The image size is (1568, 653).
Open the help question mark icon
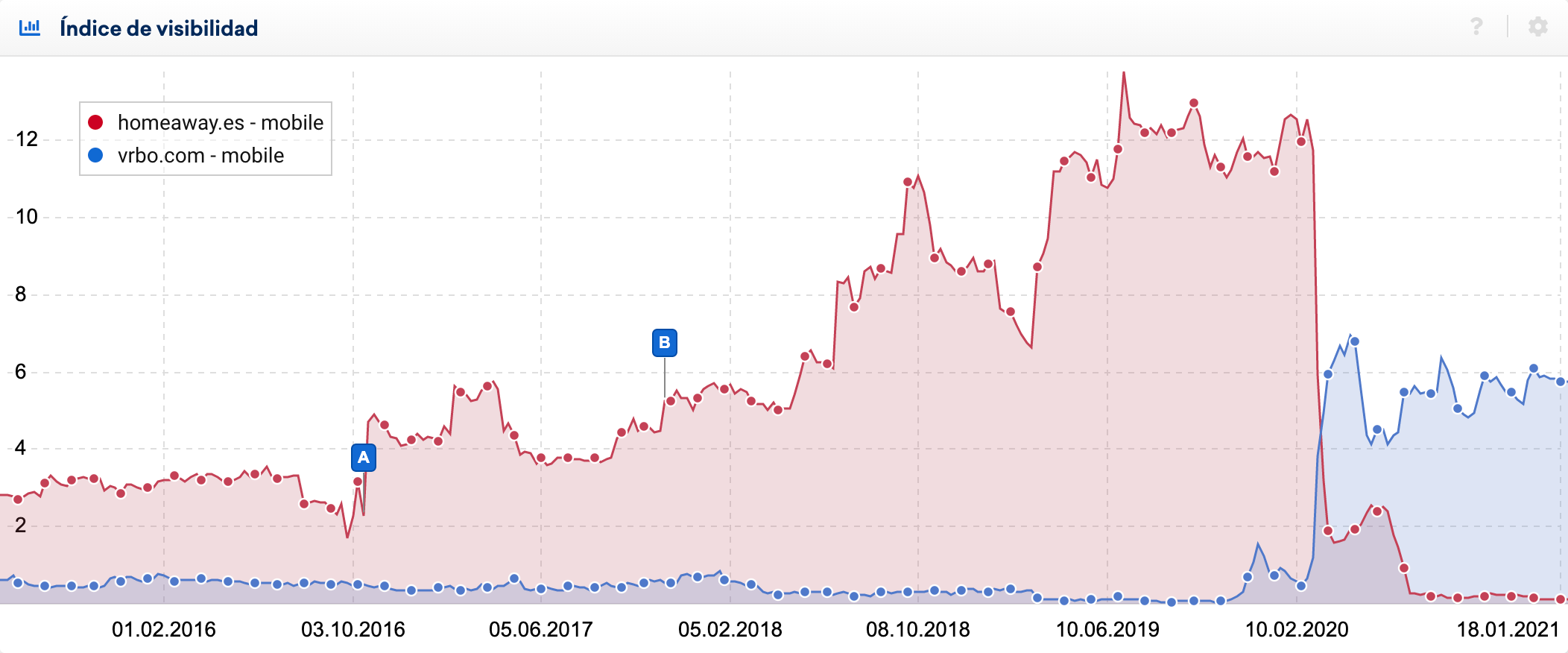(1476, 28)
